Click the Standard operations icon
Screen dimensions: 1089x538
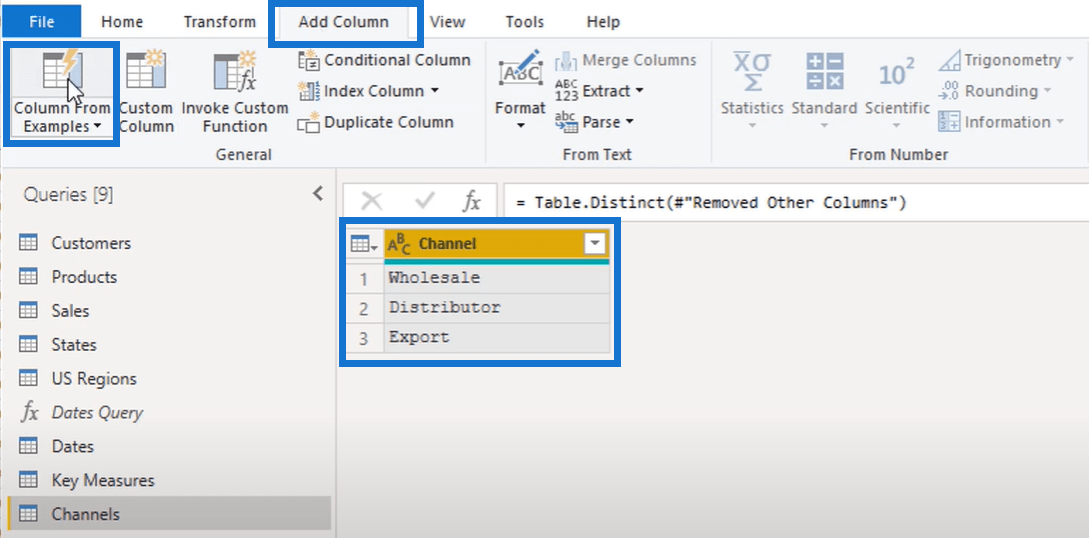pos(824,71)
